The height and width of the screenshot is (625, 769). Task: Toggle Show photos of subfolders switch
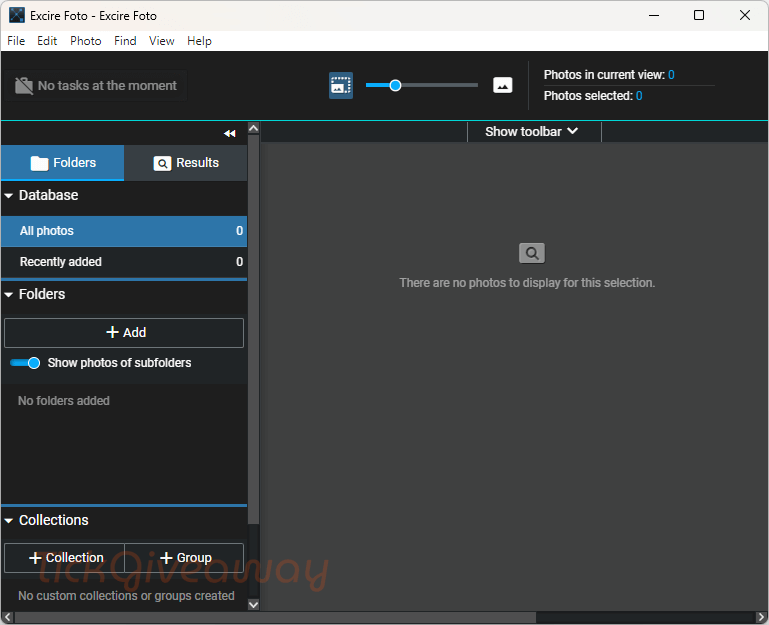pyautogui.click(x=25, y=363)
